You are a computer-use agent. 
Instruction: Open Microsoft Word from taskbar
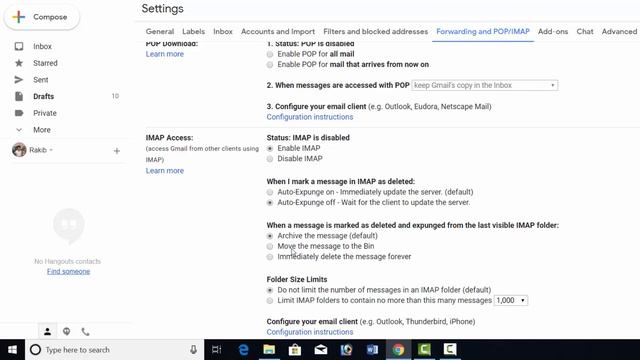tap(372, 350)
